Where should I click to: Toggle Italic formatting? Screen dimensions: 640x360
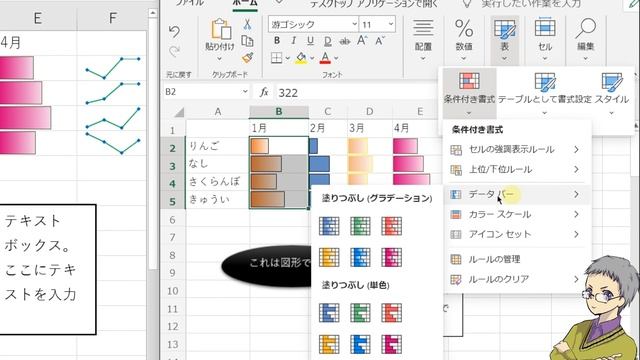(293, 40)
